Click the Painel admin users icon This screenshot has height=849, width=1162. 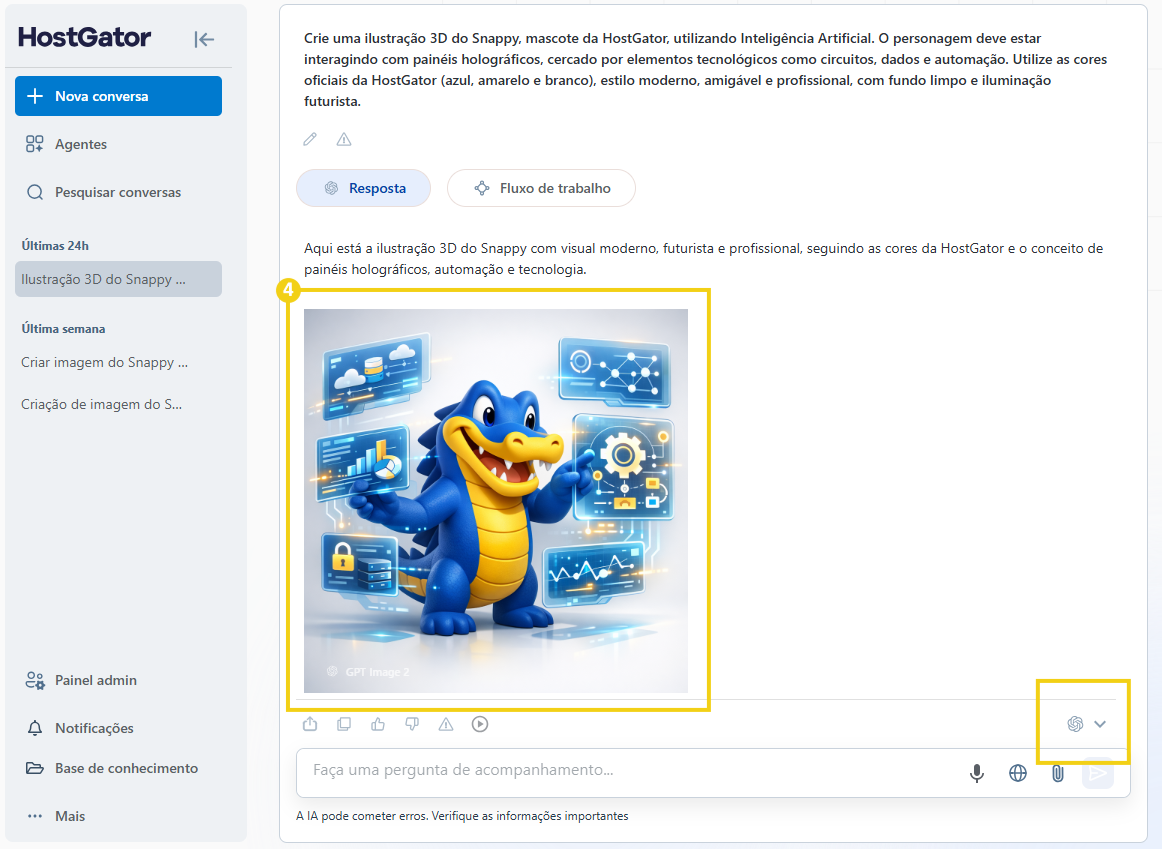[35, 680]
